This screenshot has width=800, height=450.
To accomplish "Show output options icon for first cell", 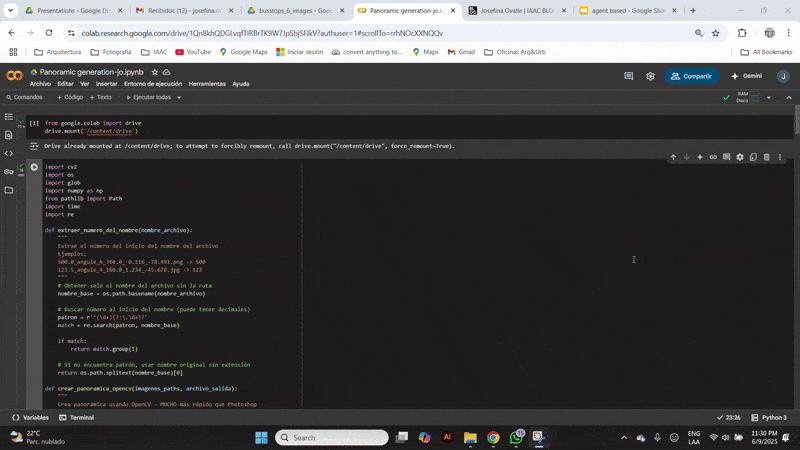I will 34,146.
